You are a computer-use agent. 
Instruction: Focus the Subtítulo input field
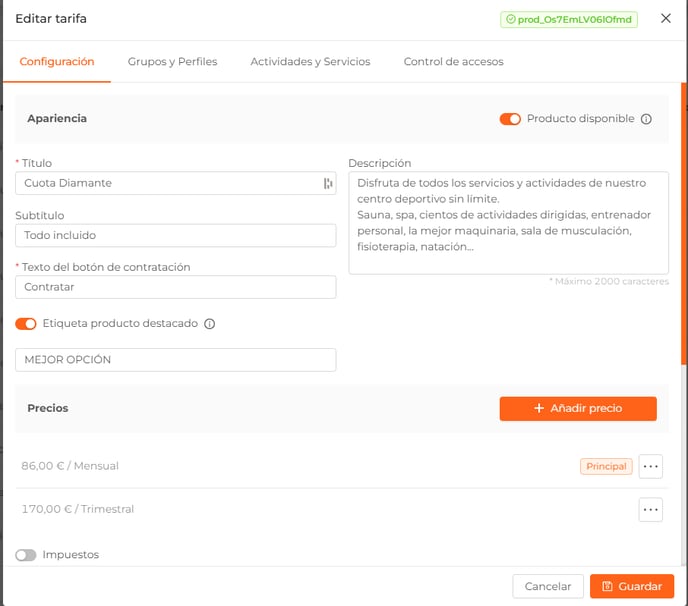[x=176, y=235]
